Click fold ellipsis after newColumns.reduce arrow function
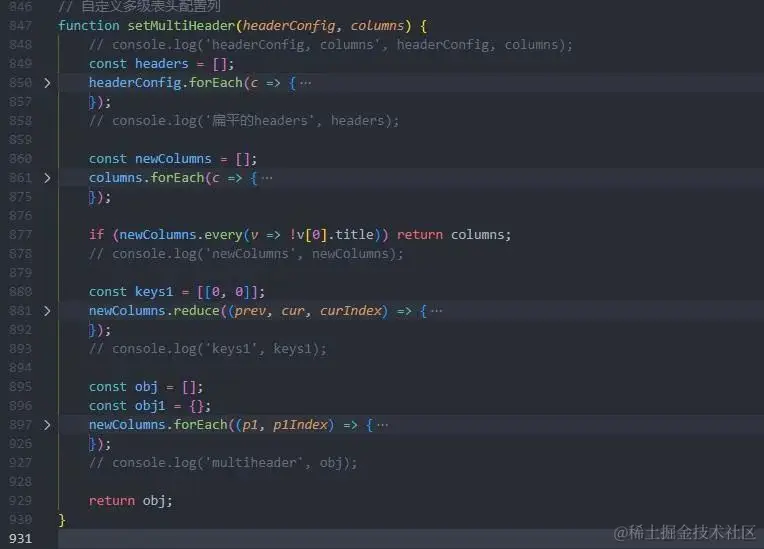 pyautogui.click(x=437, y=311)
